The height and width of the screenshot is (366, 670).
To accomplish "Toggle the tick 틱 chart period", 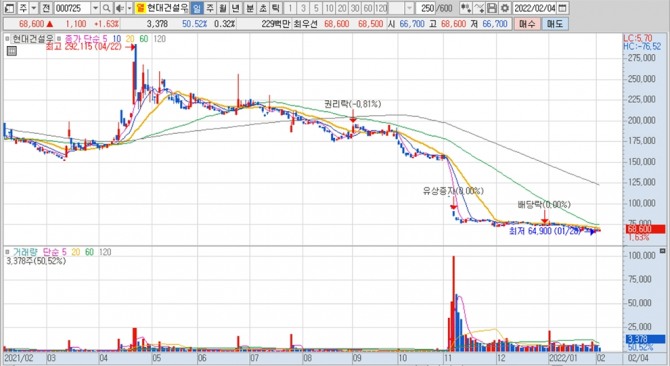I will tap(276, 8).
